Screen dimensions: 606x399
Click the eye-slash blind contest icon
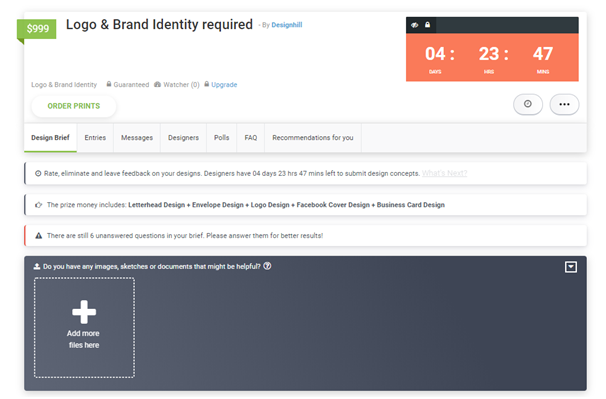[x=415, y=25]
